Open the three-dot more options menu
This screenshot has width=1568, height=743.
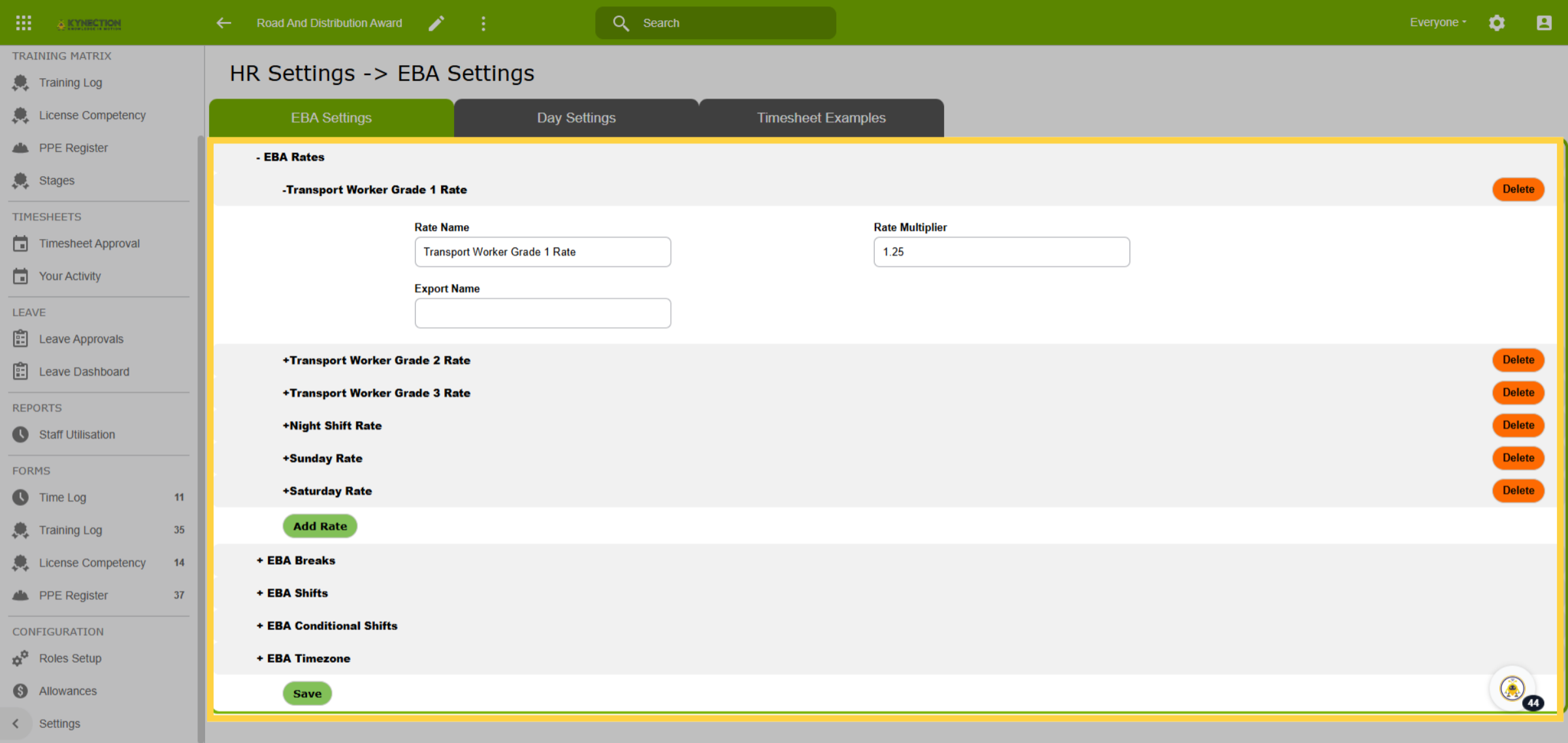[483, 24]
